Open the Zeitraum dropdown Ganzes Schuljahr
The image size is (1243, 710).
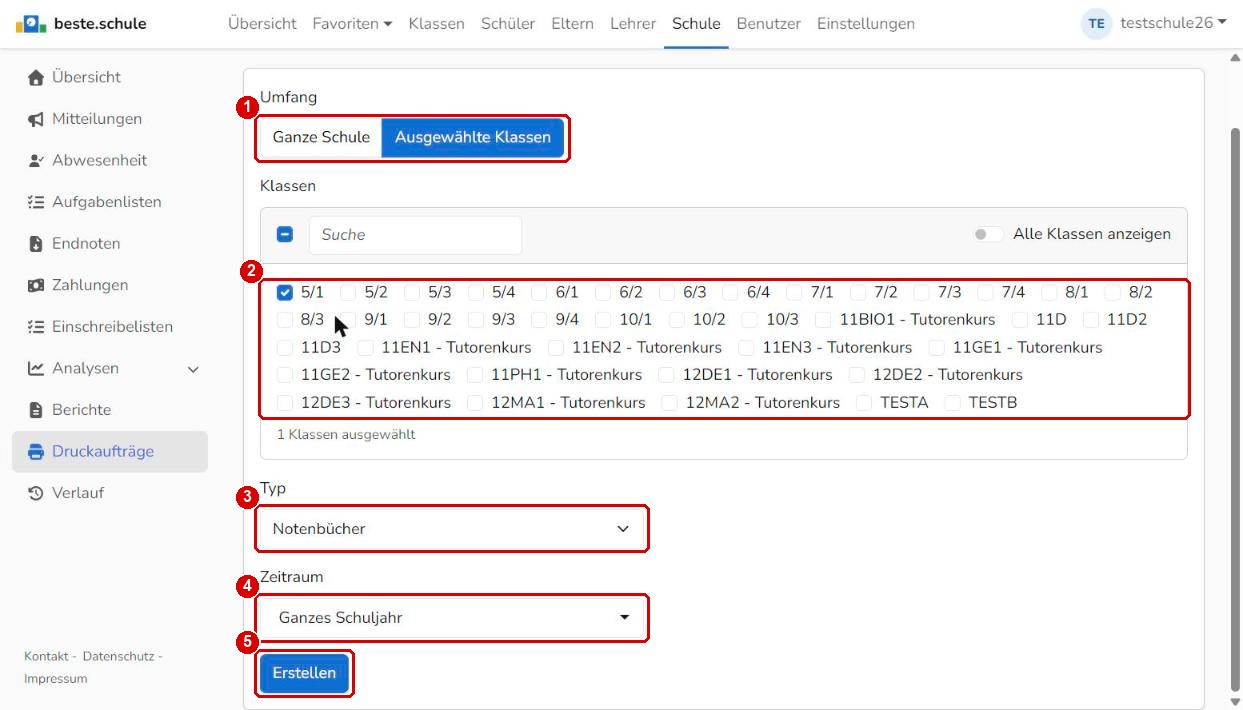pos(452,618)
